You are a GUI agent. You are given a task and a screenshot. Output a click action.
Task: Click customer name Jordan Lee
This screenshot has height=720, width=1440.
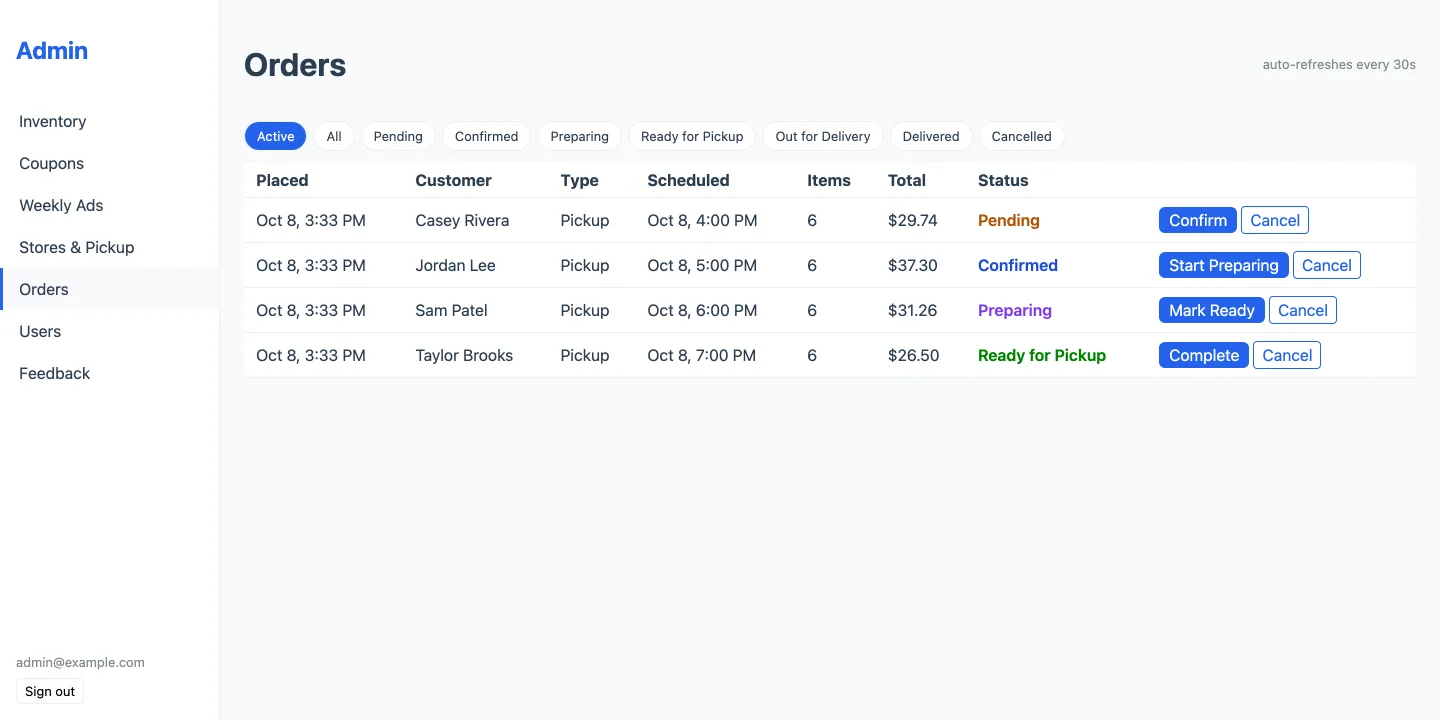pos(455,265)
